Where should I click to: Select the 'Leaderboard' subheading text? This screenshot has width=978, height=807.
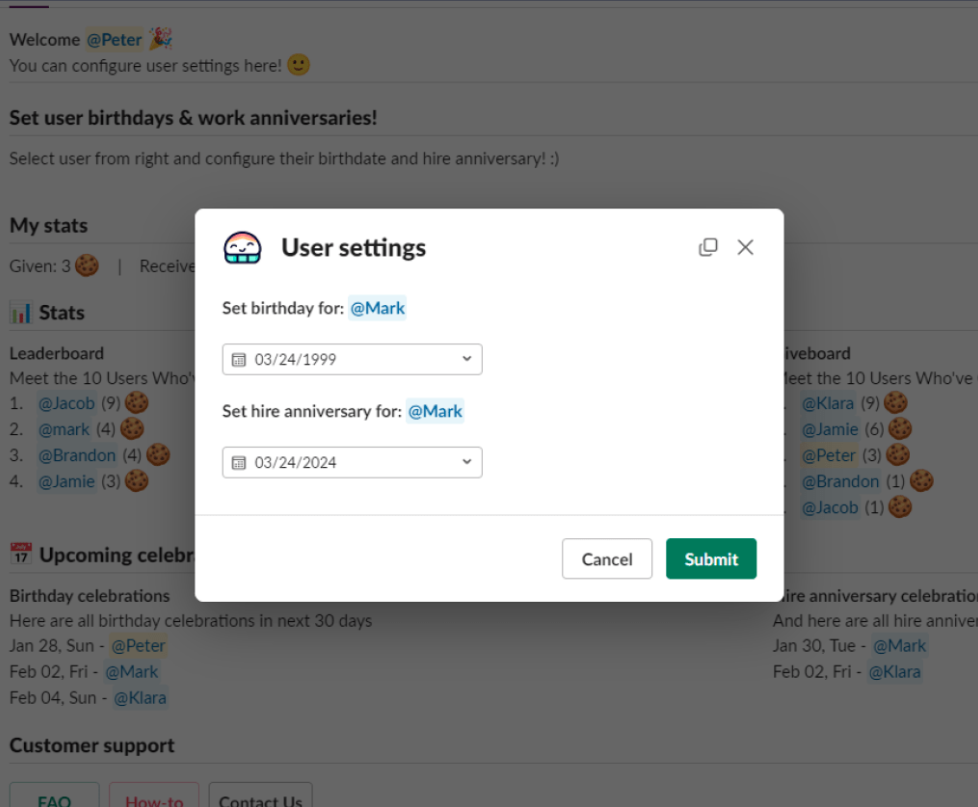57,354
